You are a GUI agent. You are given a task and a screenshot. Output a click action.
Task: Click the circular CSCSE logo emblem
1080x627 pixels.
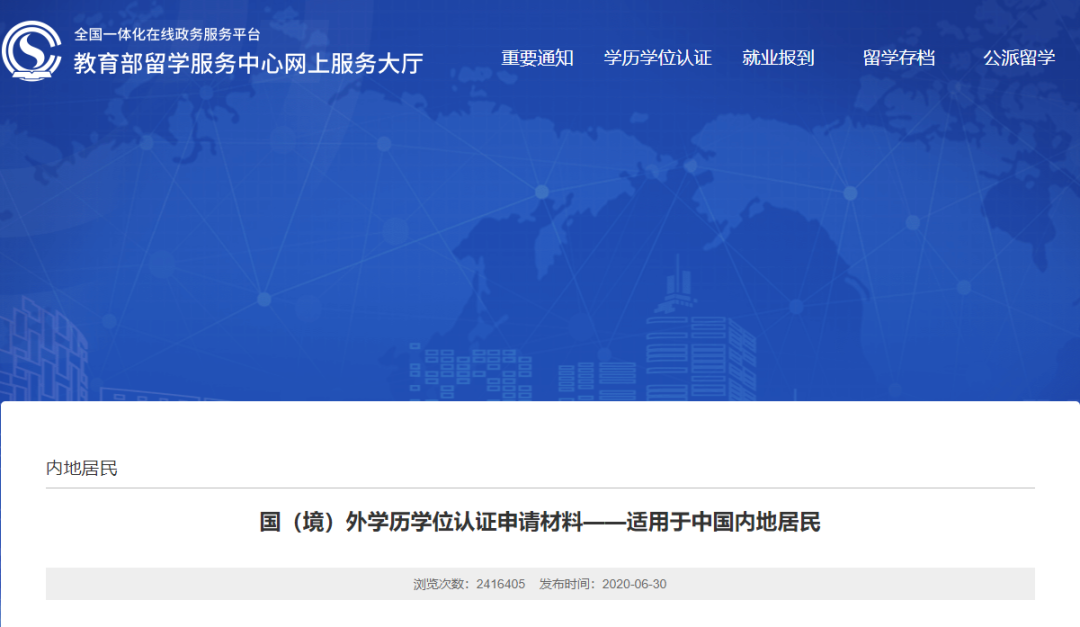[33, 47]
